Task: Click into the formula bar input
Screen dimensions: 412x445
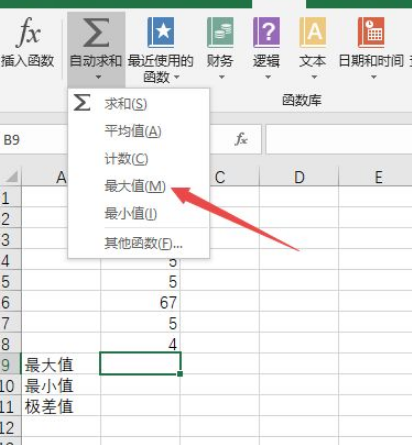Action: point(339,139)
